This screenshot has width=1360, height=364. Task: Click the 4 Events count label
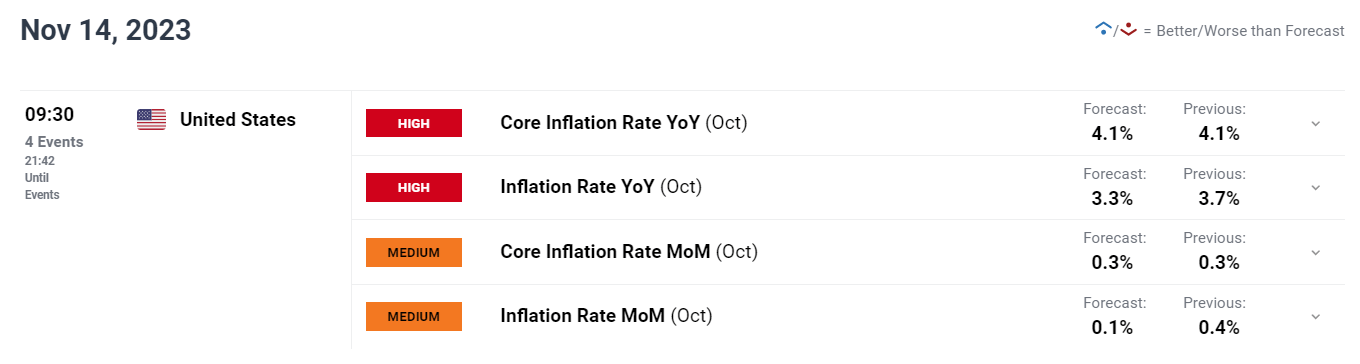point(54,142)
